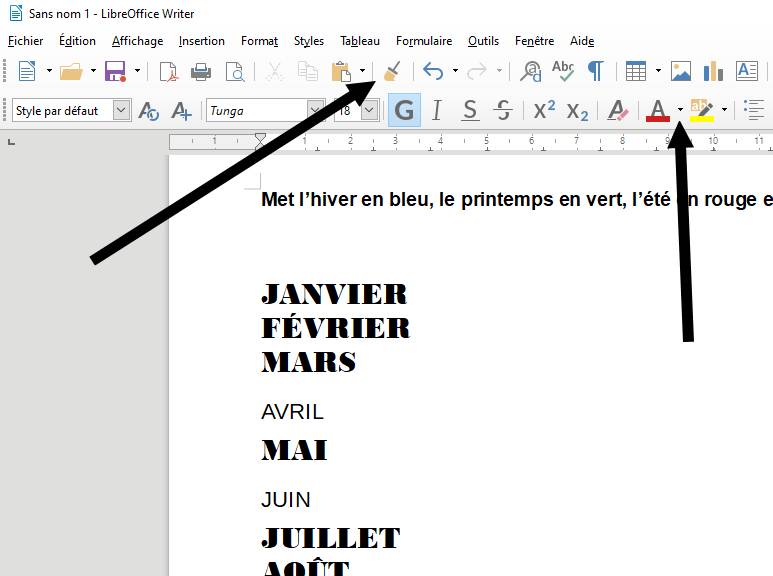Open the Tunga font name dropdown
773x576 pixels.
pos(316,110)
